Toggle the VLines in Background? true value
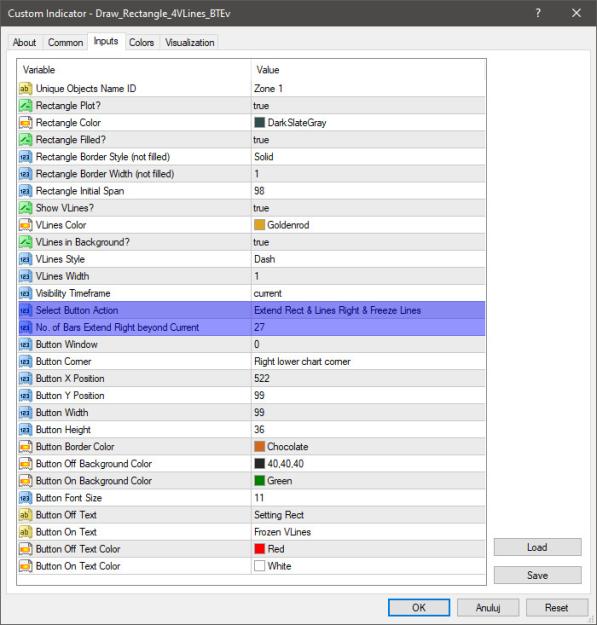Image resolution: width=597 pixels, height=625 pixels. (368, 242)
